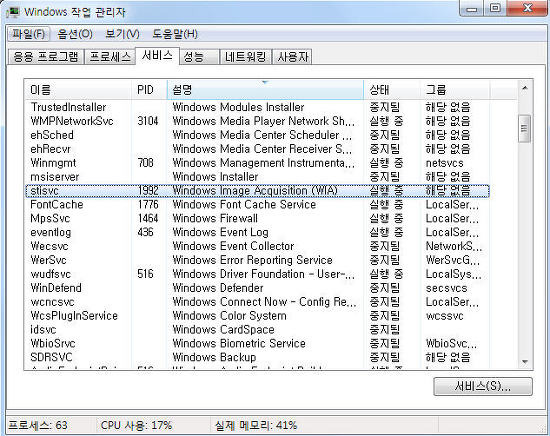Select the wudfsvc service row
The image size is (550, 436).
tap(257, 274)
